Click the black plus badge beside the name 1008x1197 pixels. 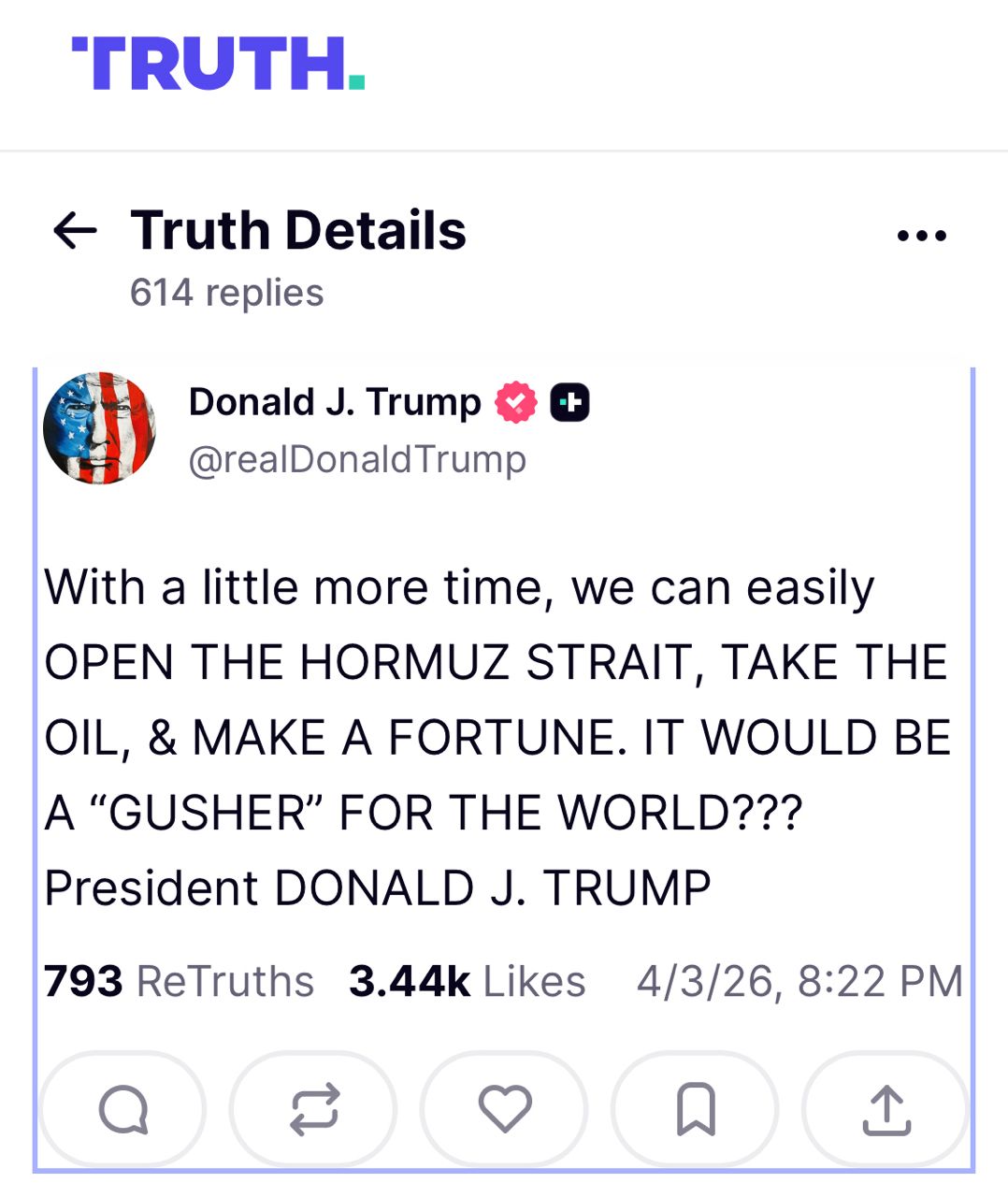tap(569, 403)
